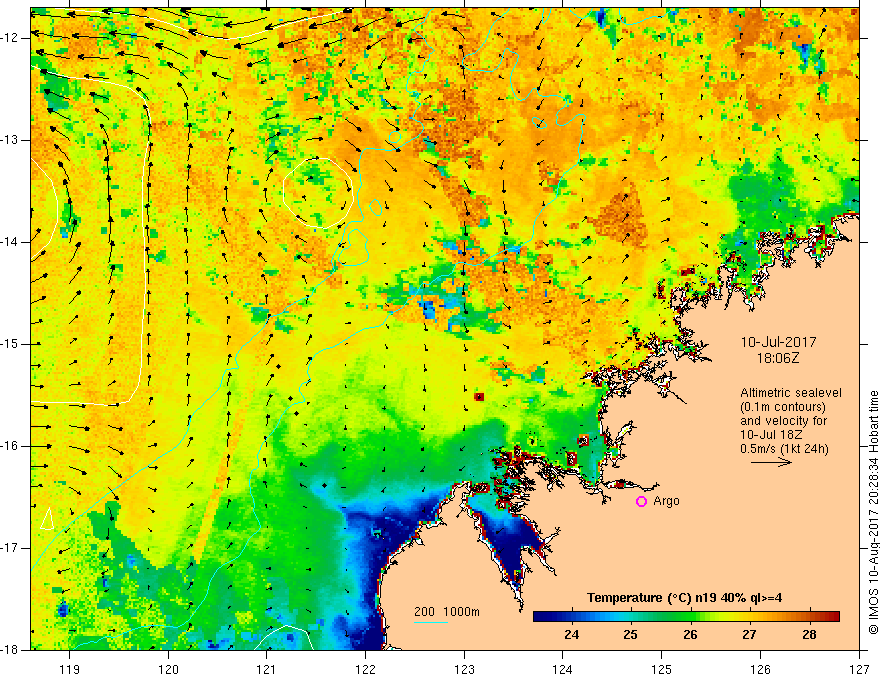The width and height of the screenshot is (880, 680).
Task: Click the '120' longitude axis label
Action: click(x=168, y=669)
